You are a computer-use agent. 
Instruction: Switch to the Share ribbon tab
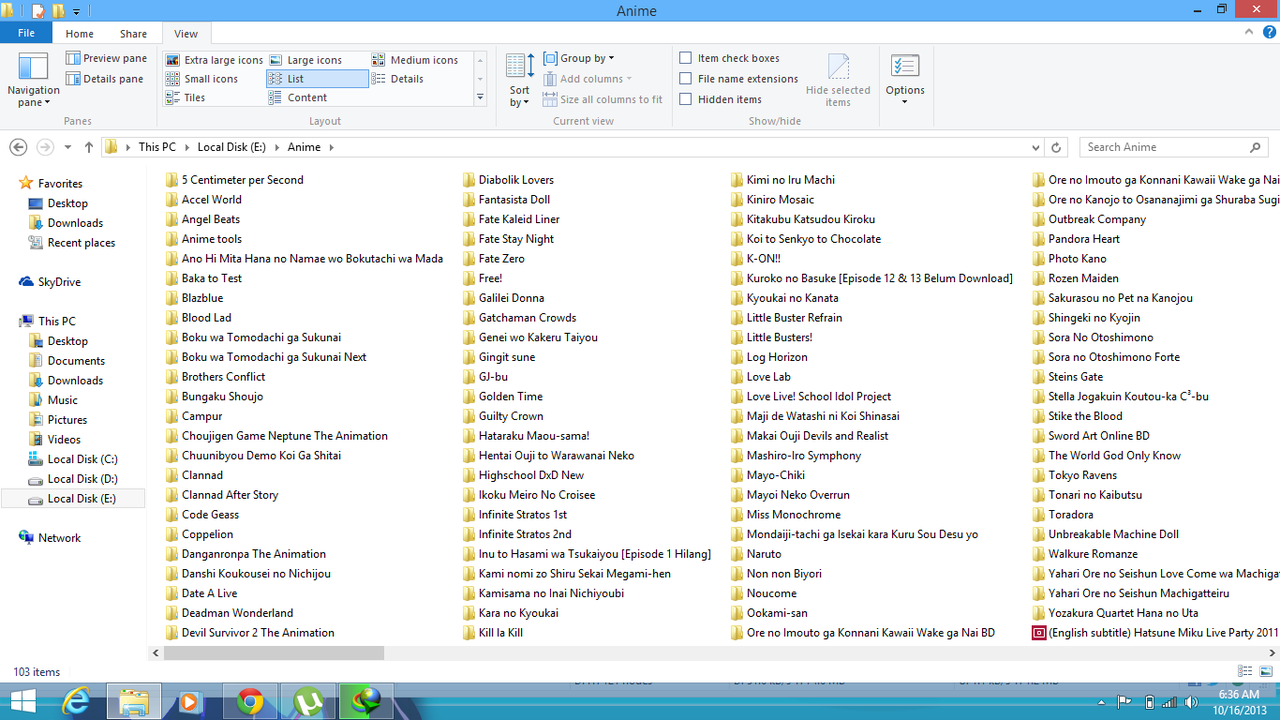[133, 34]
